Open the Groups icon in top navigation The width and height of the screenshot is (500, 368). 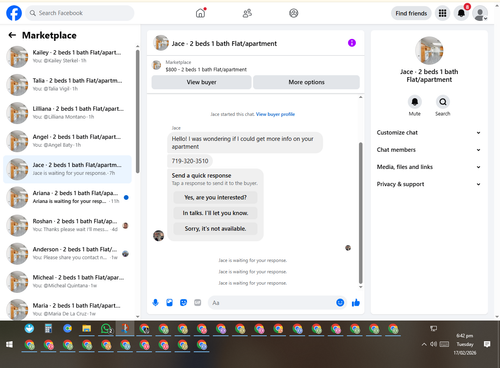(x=293, y=13)
